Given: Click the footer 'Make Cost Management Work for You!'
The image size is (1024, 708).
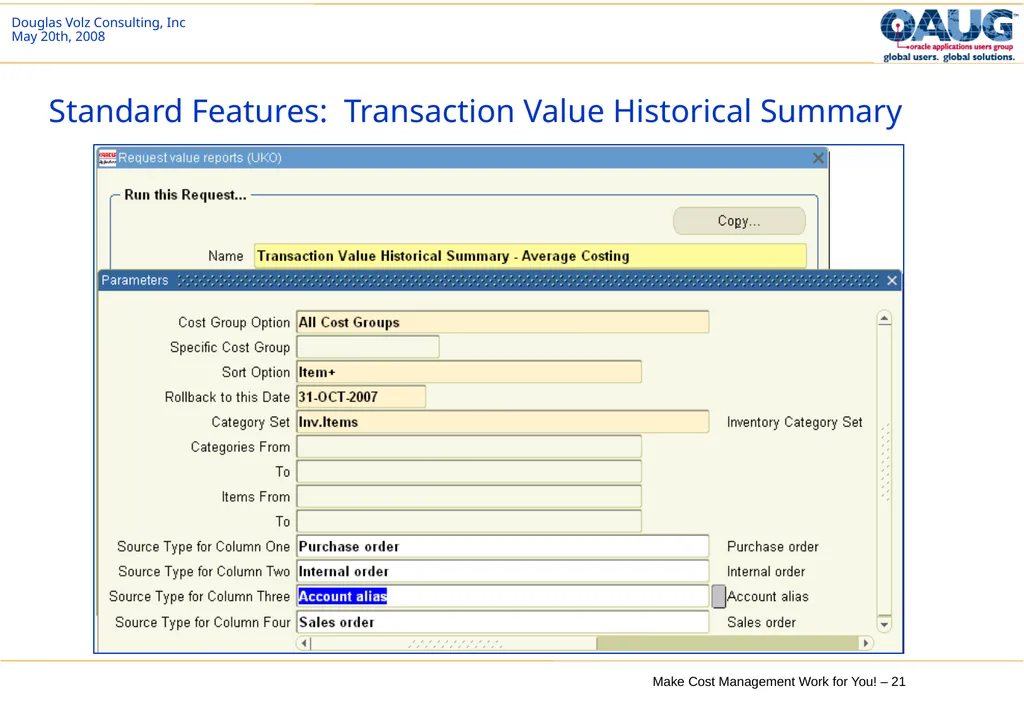Looking at the screenshot, I should click(x=765, y=682).
